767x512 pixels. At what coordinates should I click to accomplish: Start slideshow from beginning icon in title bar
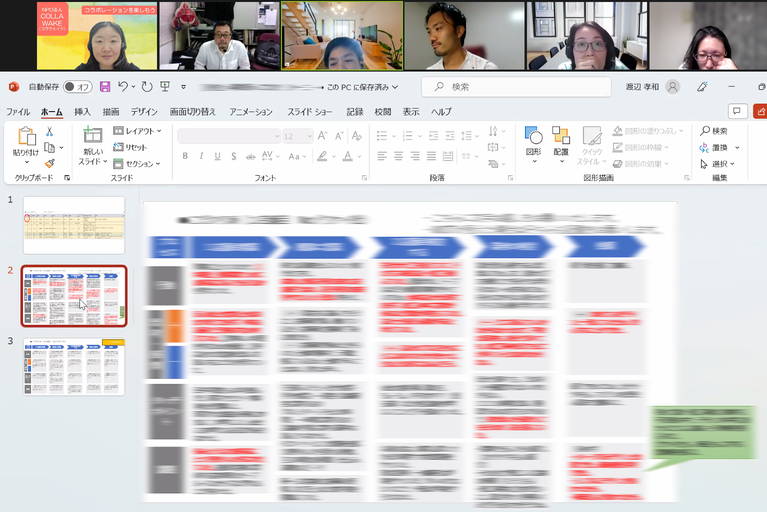click(x=164, y=86)
